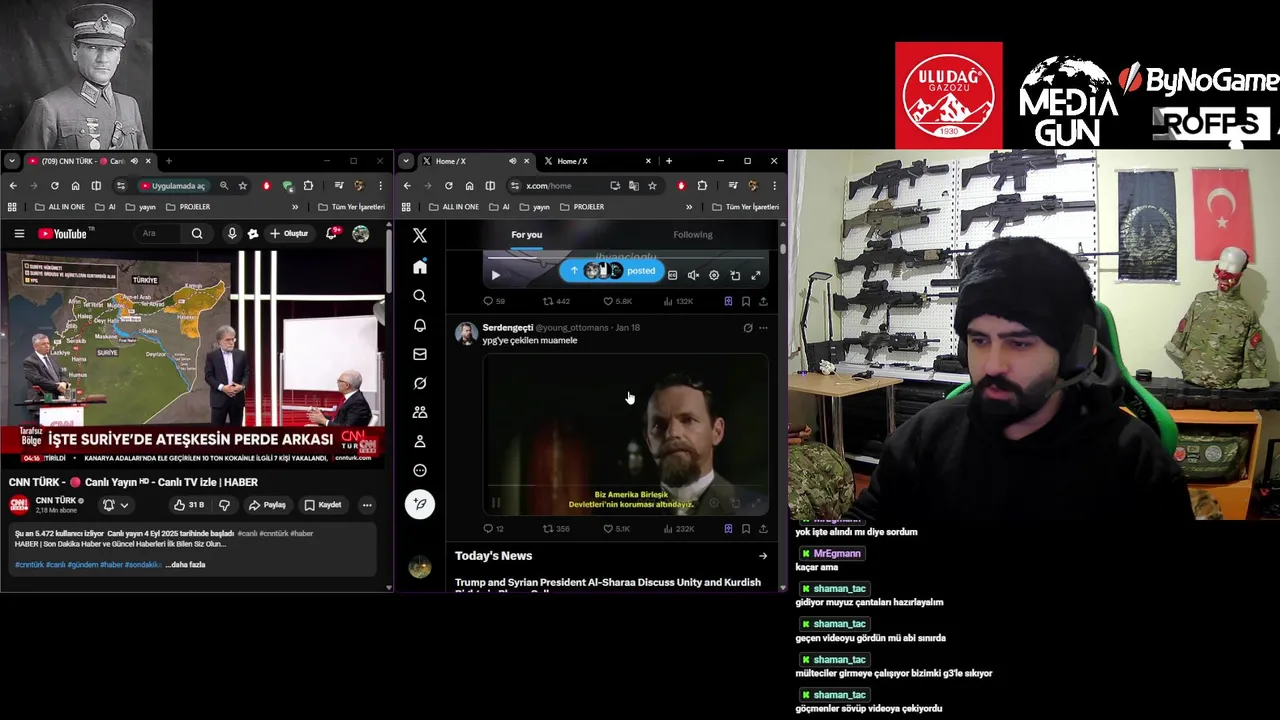Save video with Kaydet button

pyautogui.click(x=323, y=505)
